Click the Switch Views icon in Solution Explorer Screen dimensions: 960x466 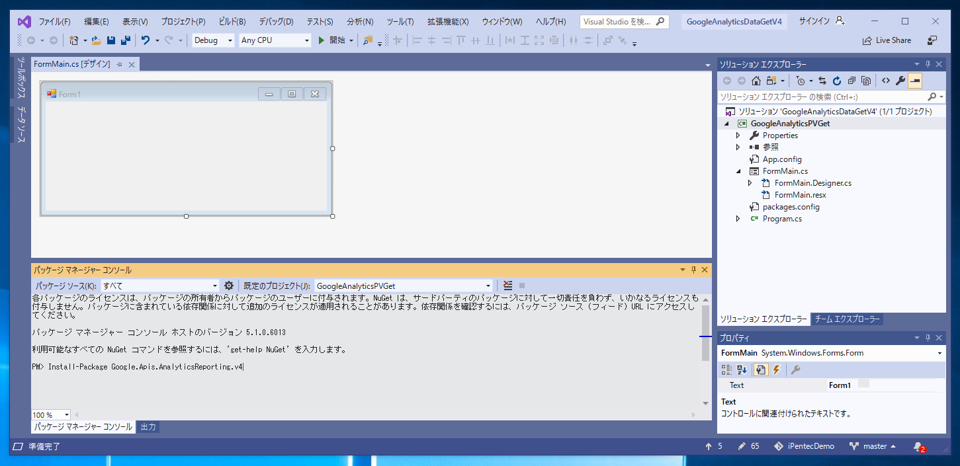point(771,81)
